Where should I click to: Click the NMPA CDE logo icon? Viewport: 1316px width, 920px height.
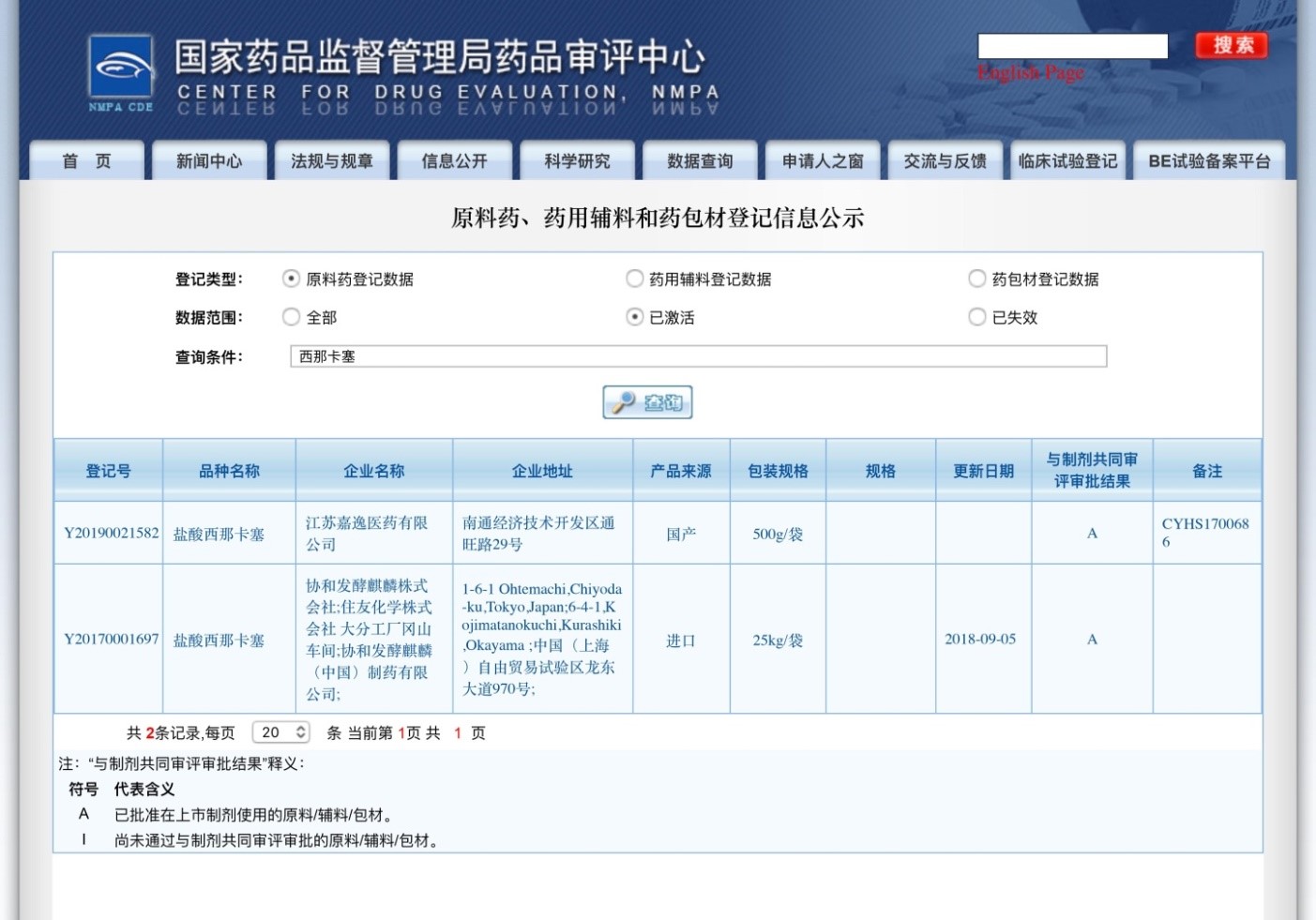[x=121, y=71]
